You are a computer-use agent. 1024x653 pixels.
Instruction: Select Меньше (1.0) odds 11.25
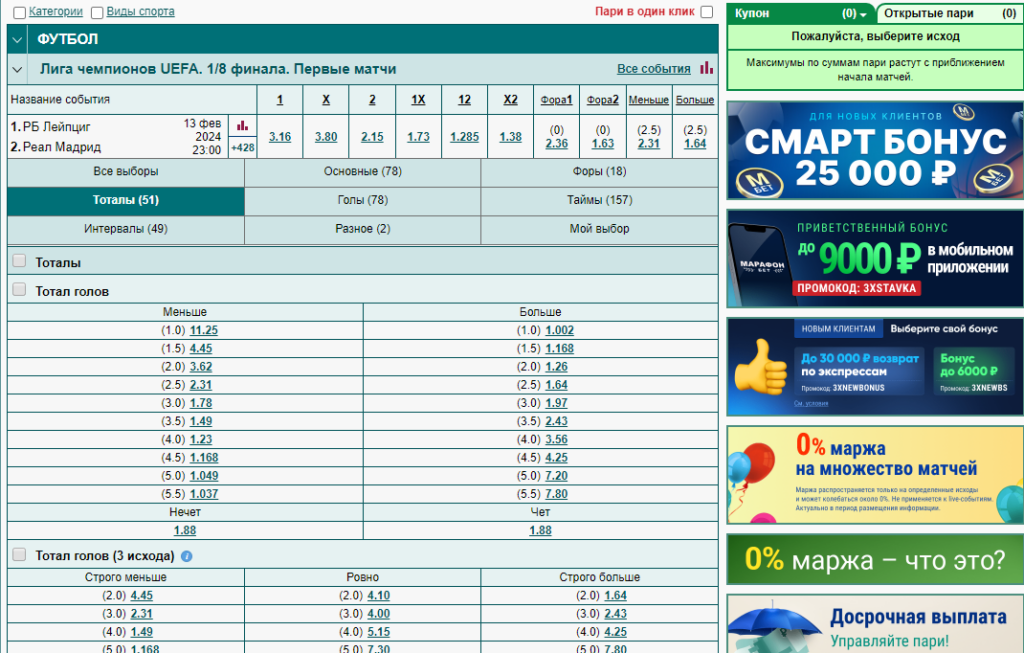(204, 331)
